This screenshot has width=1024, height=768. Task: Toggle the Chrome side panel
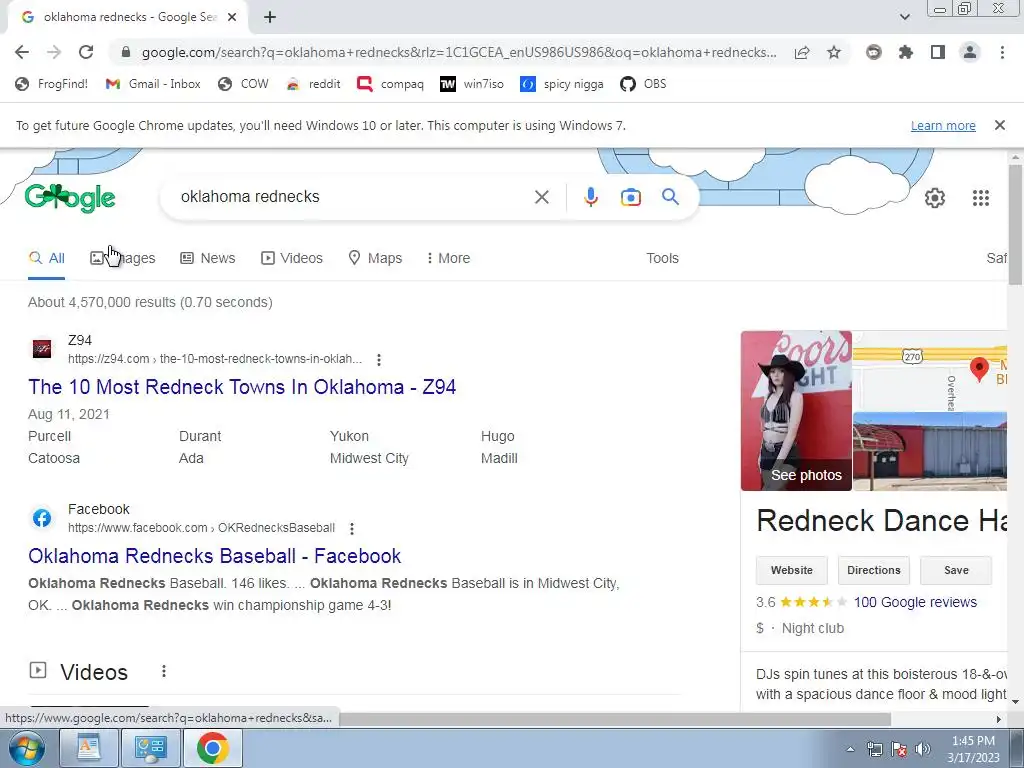[938, 52]
